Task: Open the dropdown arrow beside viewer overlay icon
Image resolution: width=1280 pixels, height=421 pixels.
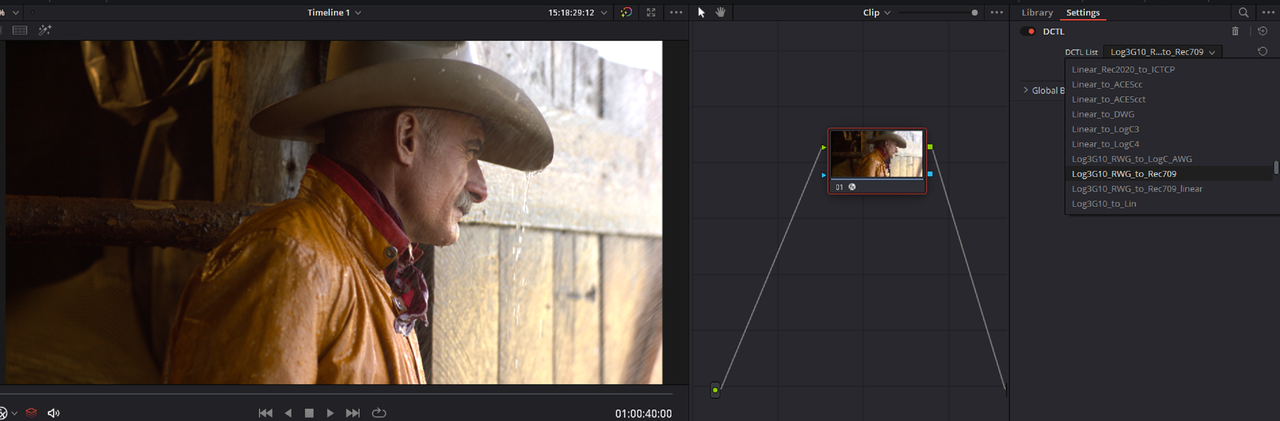Action: pyautogui.click(x=15, y=412)
